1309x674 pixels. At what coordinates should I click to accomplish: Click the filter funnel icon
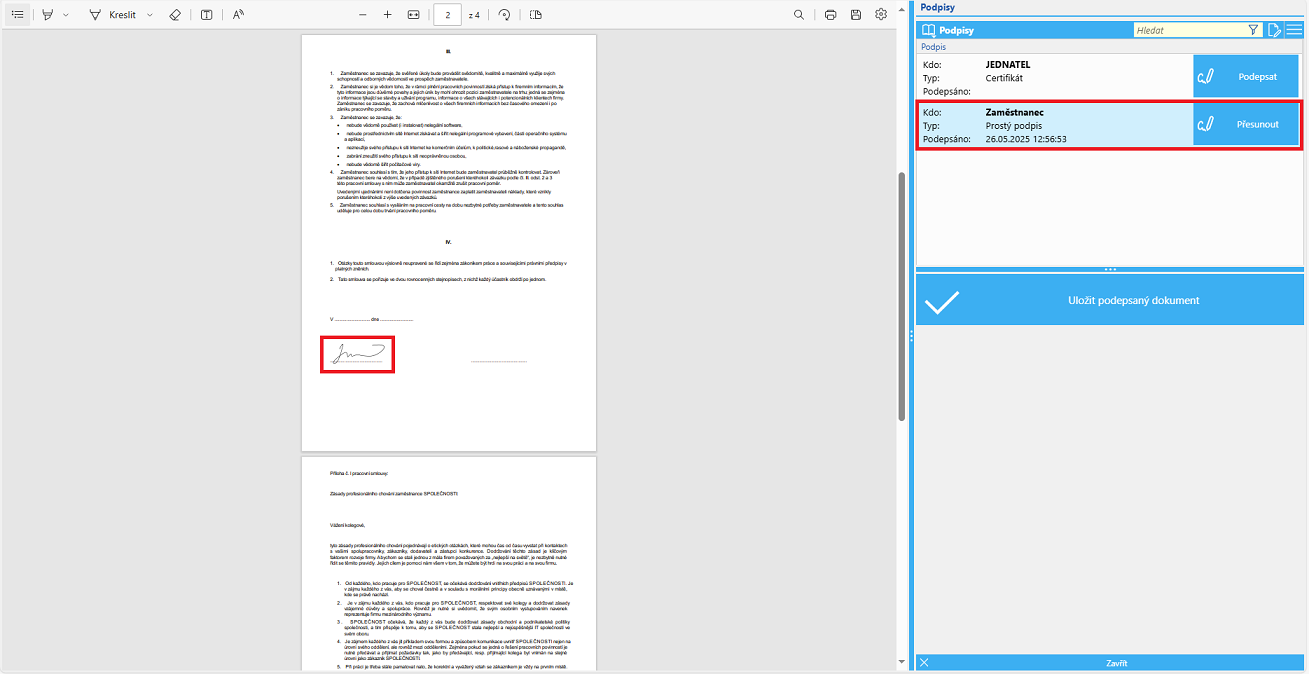1254,30
